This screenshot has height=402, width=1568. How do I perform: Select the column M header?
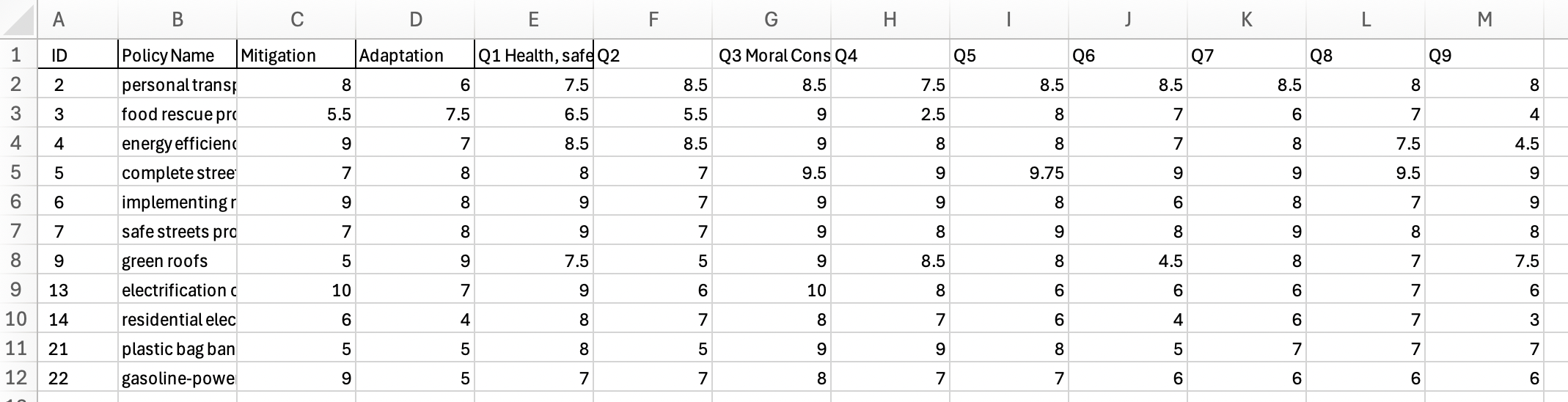point(1484,20)
